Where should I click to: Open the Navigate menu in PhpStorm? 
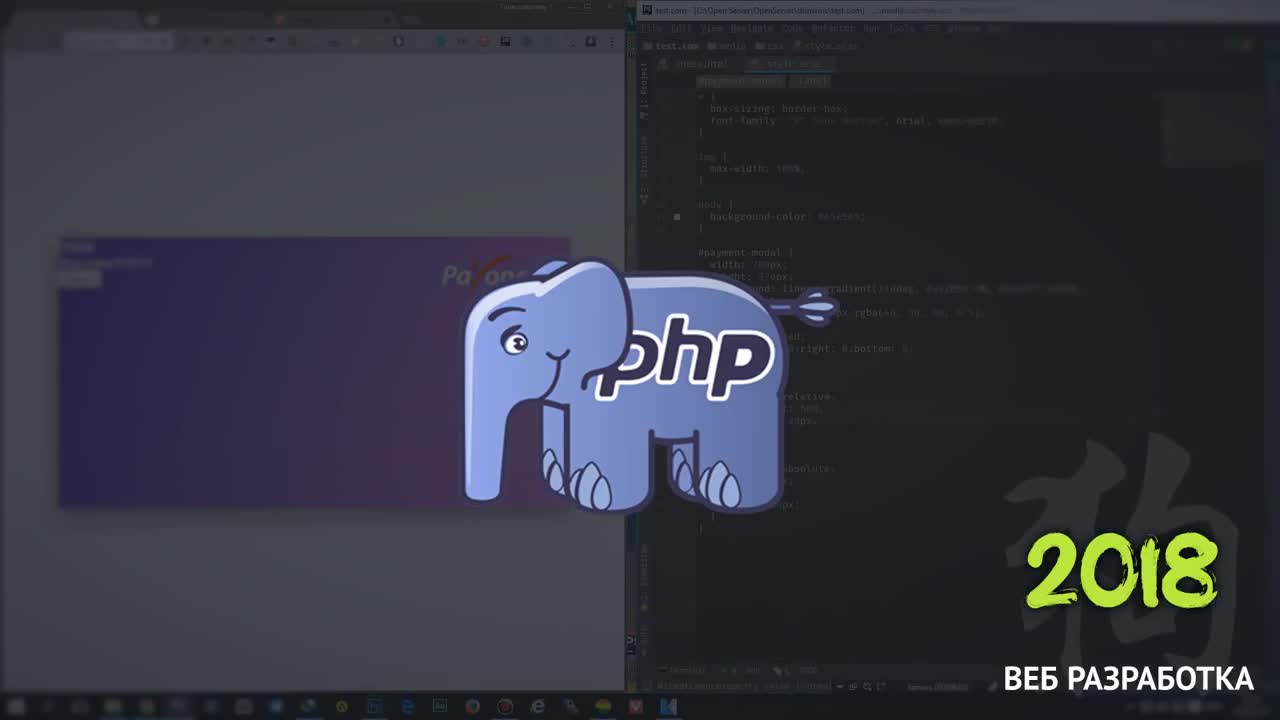751,28
